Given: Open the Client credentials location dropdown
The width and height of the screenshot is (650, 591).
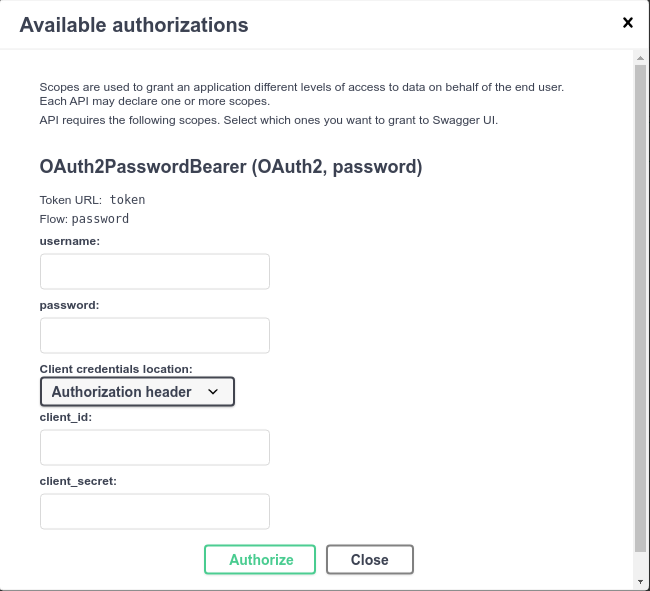Looking at the screenshot, I should 137,392.
